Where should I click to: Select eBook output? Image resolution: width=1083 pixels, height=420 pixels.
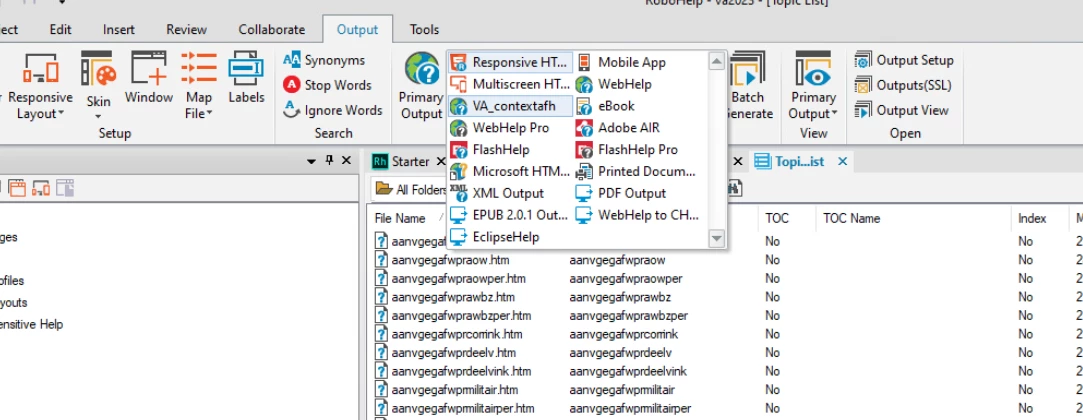click(639, 106)
